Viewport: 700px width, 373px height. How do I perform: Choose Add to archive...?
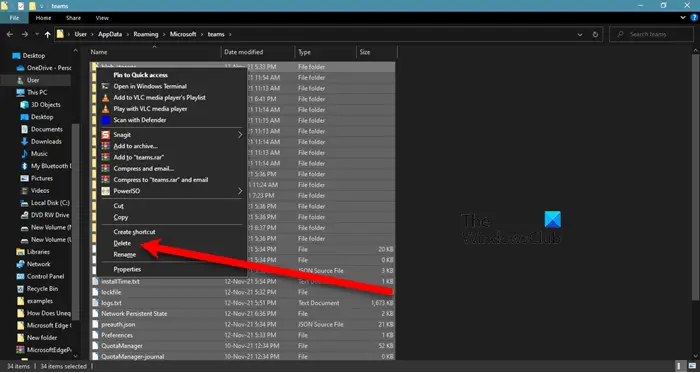pyautogui.click(x=172, y=146)
